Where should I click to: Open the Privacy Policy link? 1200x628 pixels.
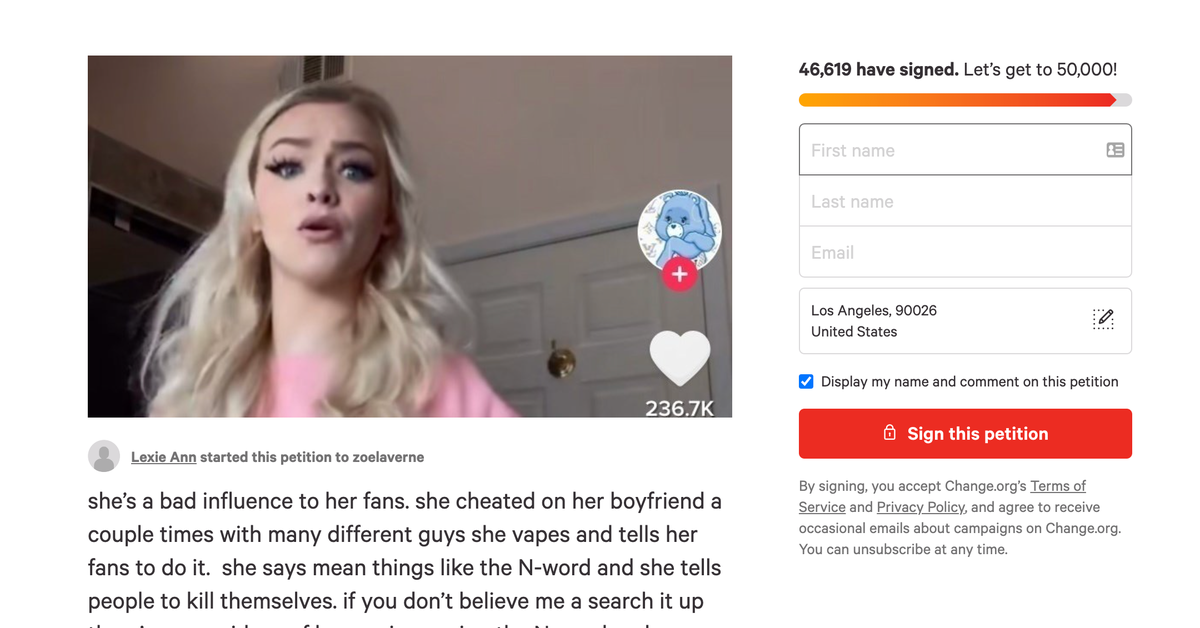tap(921, 507)
